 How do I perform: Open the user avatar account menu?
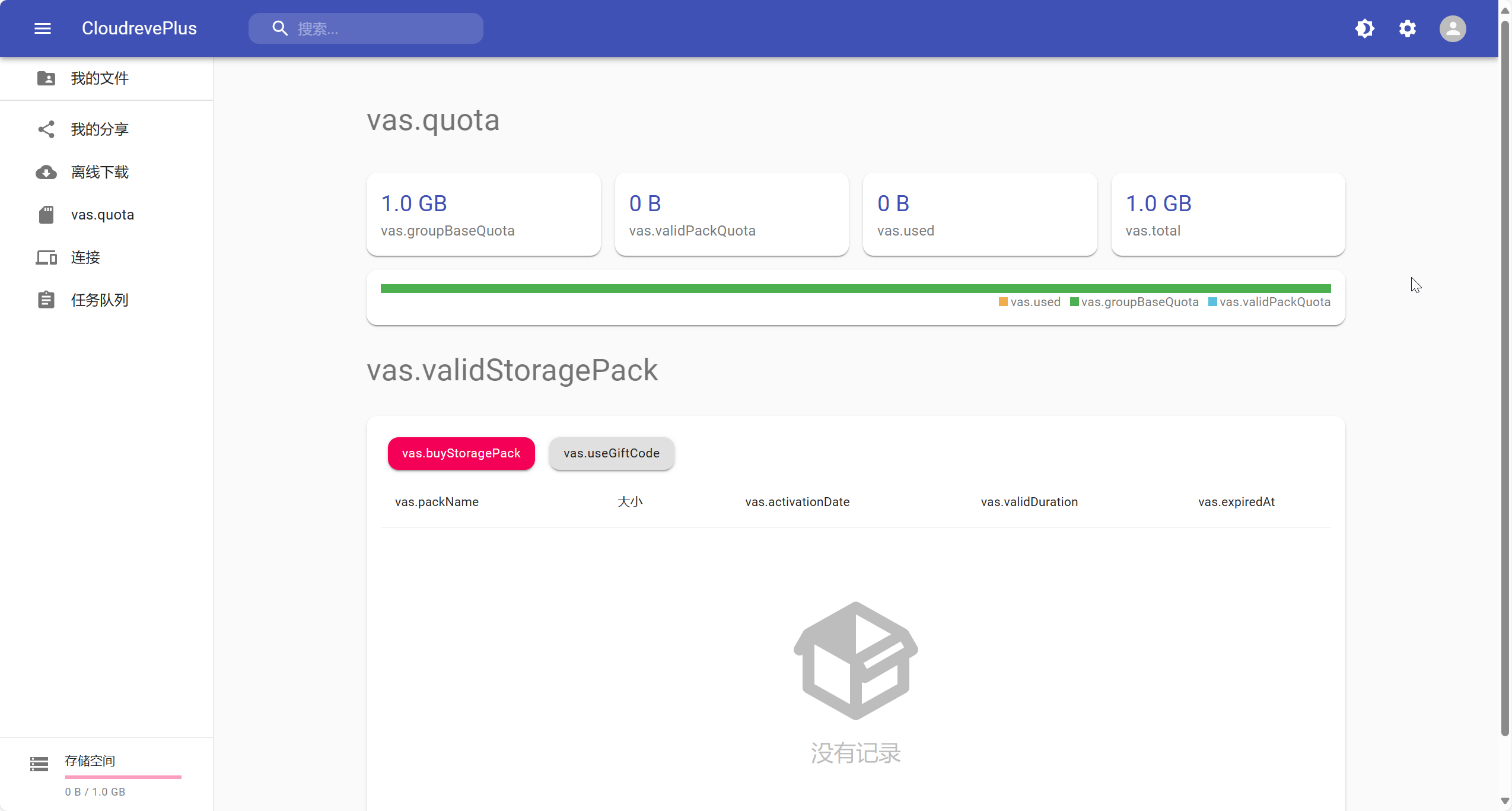tap(1453, 28)
